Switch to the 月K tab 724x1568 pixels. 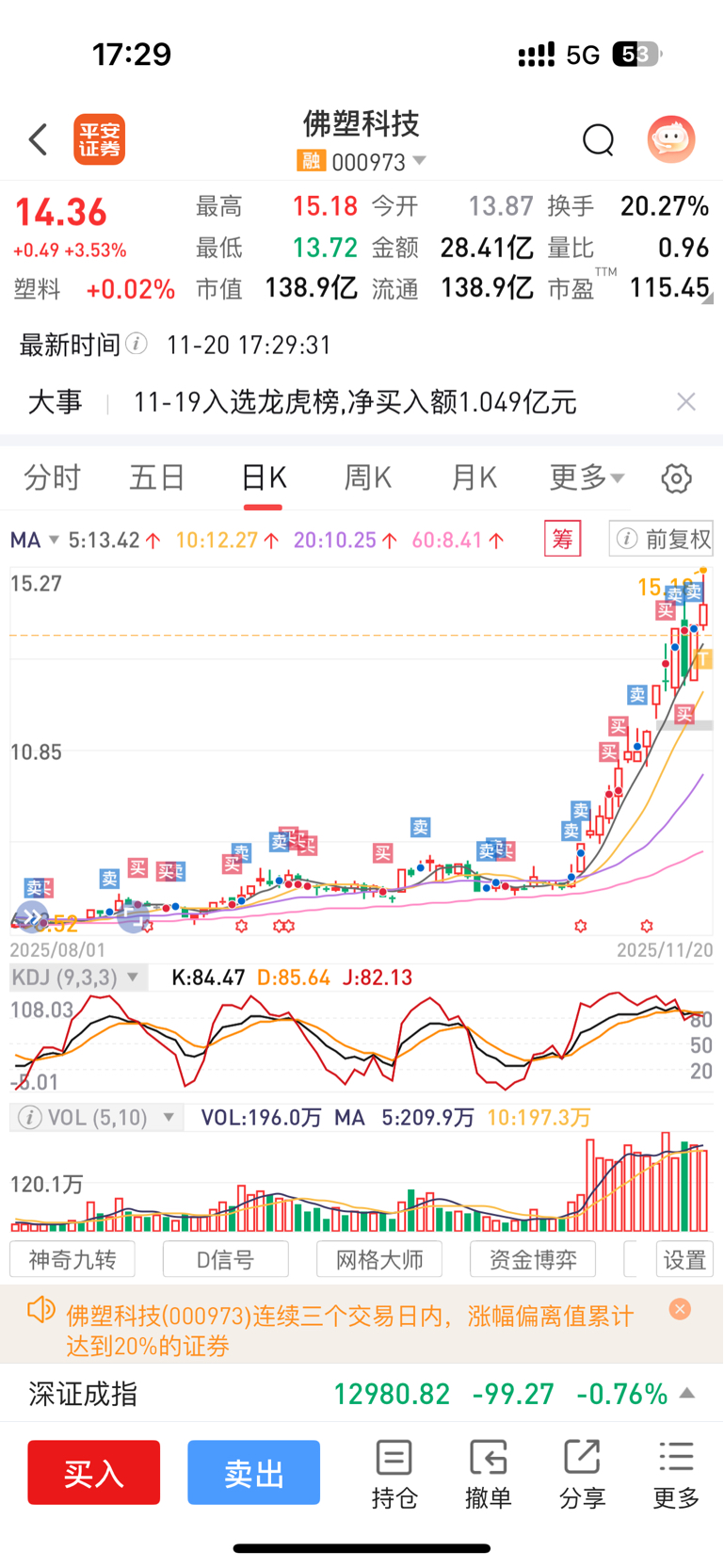tap(474, 477)
